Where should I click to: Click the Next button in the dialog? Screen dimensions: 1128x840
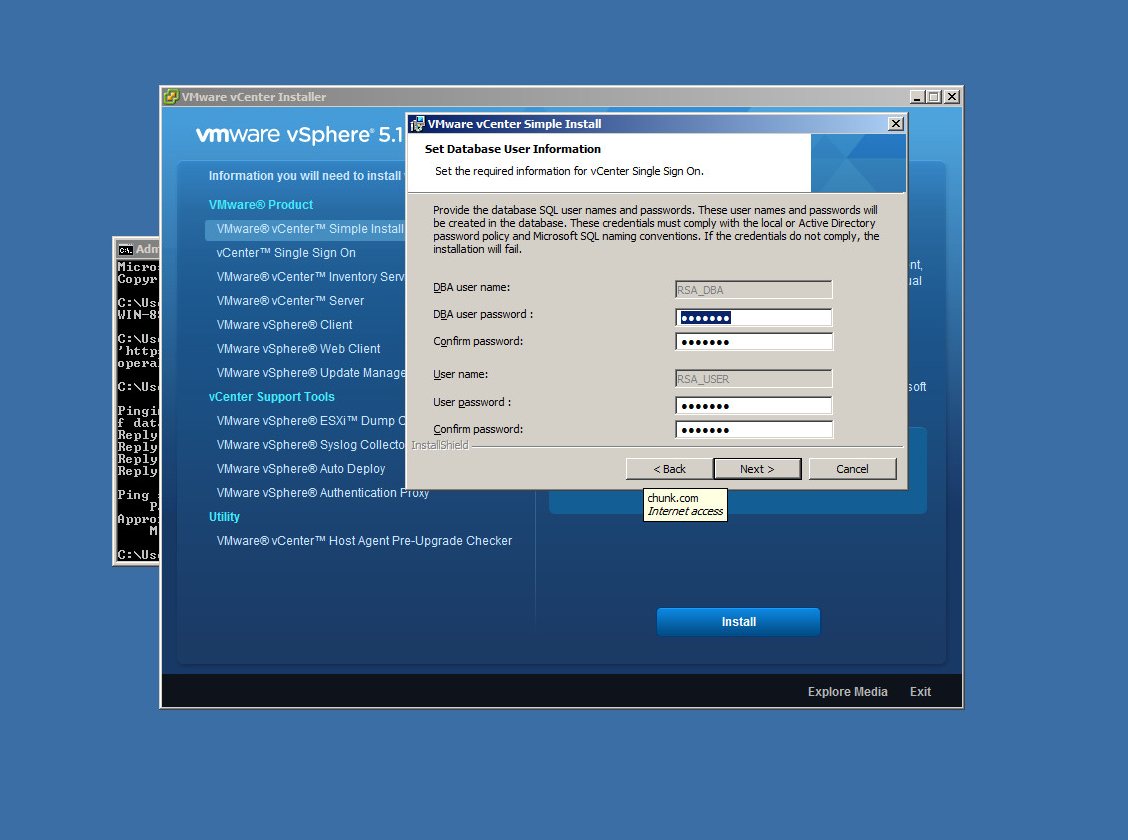coord(757,469)
